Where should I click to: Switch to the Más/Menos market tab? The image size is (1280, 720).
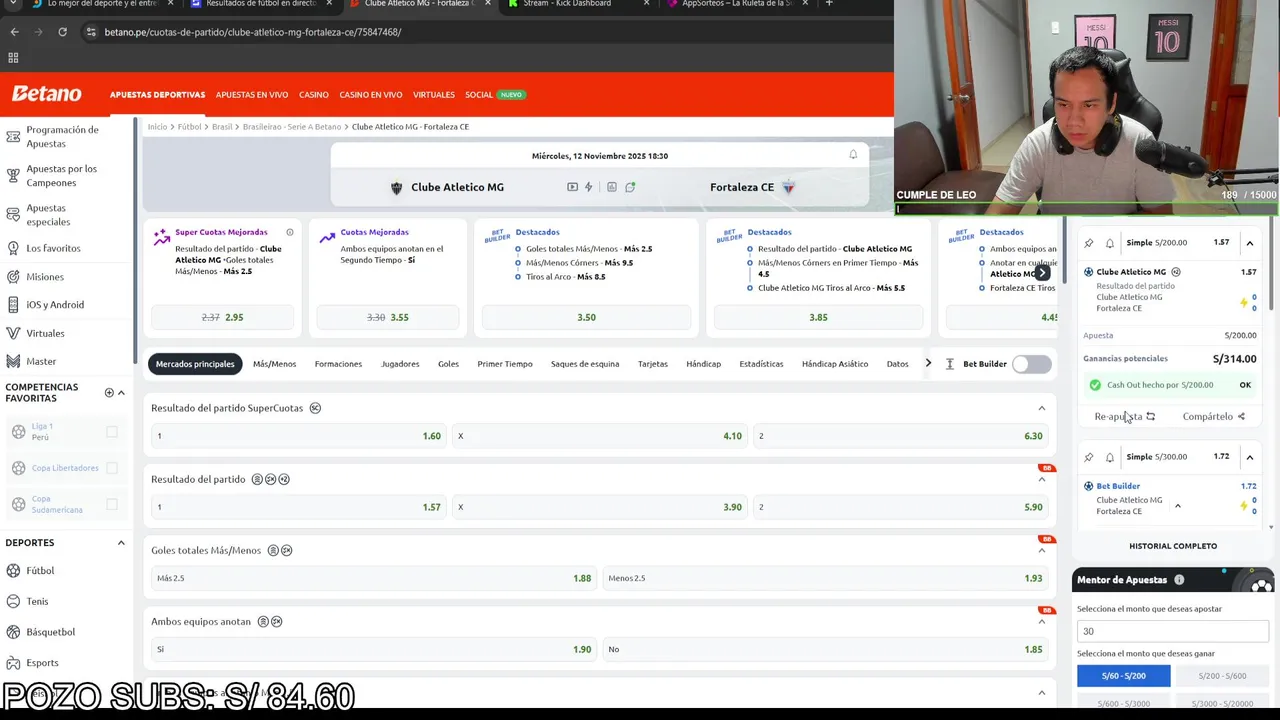pyautogui.click(x=274, y=364)
